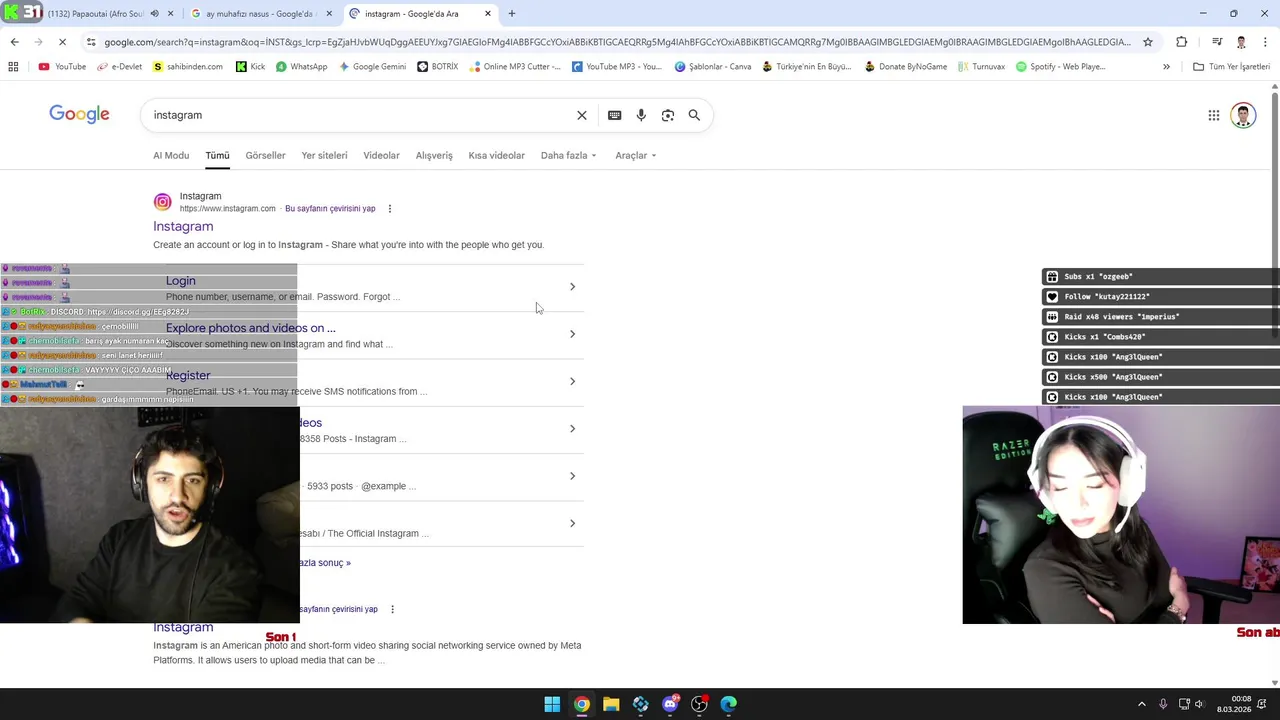Switch to the Yer siteleri tab
Viewport: 1280px width, 720px height.
(324, 156)
